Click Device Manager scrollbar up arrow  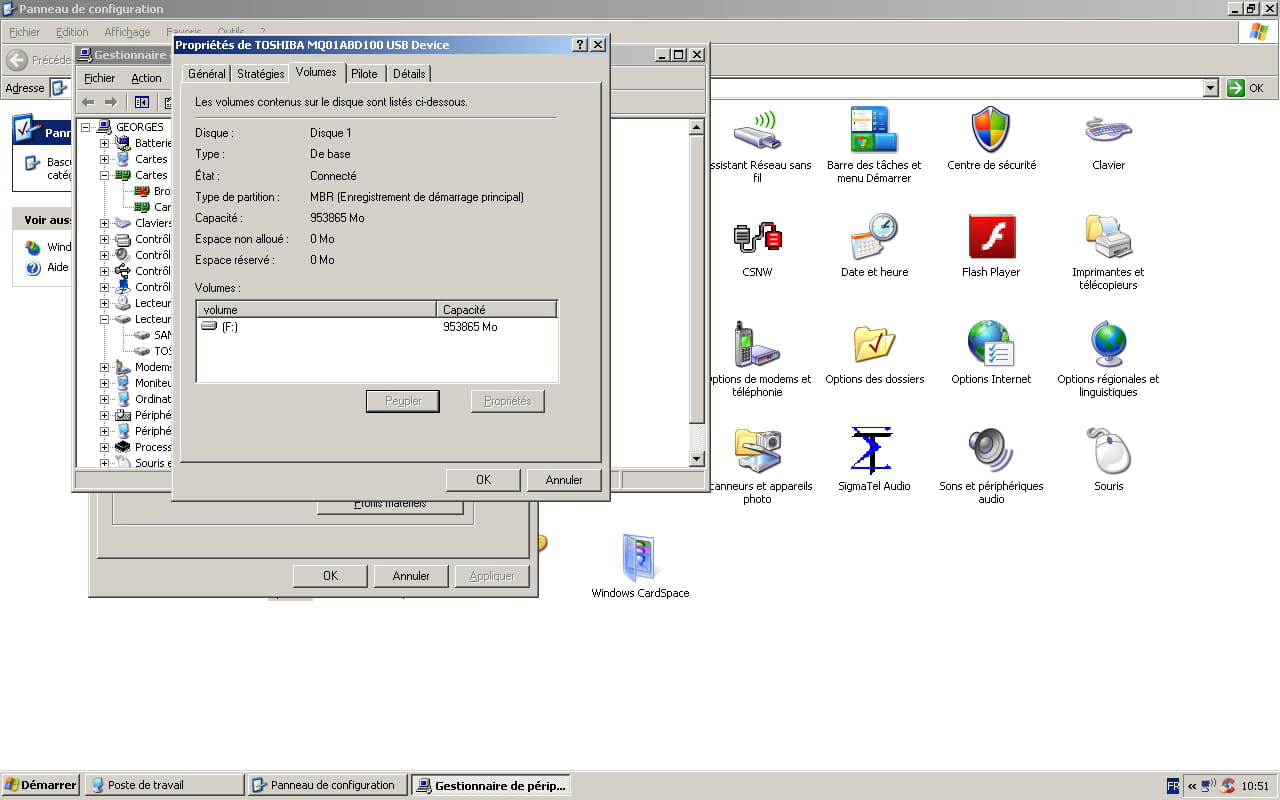pos(697,127)
